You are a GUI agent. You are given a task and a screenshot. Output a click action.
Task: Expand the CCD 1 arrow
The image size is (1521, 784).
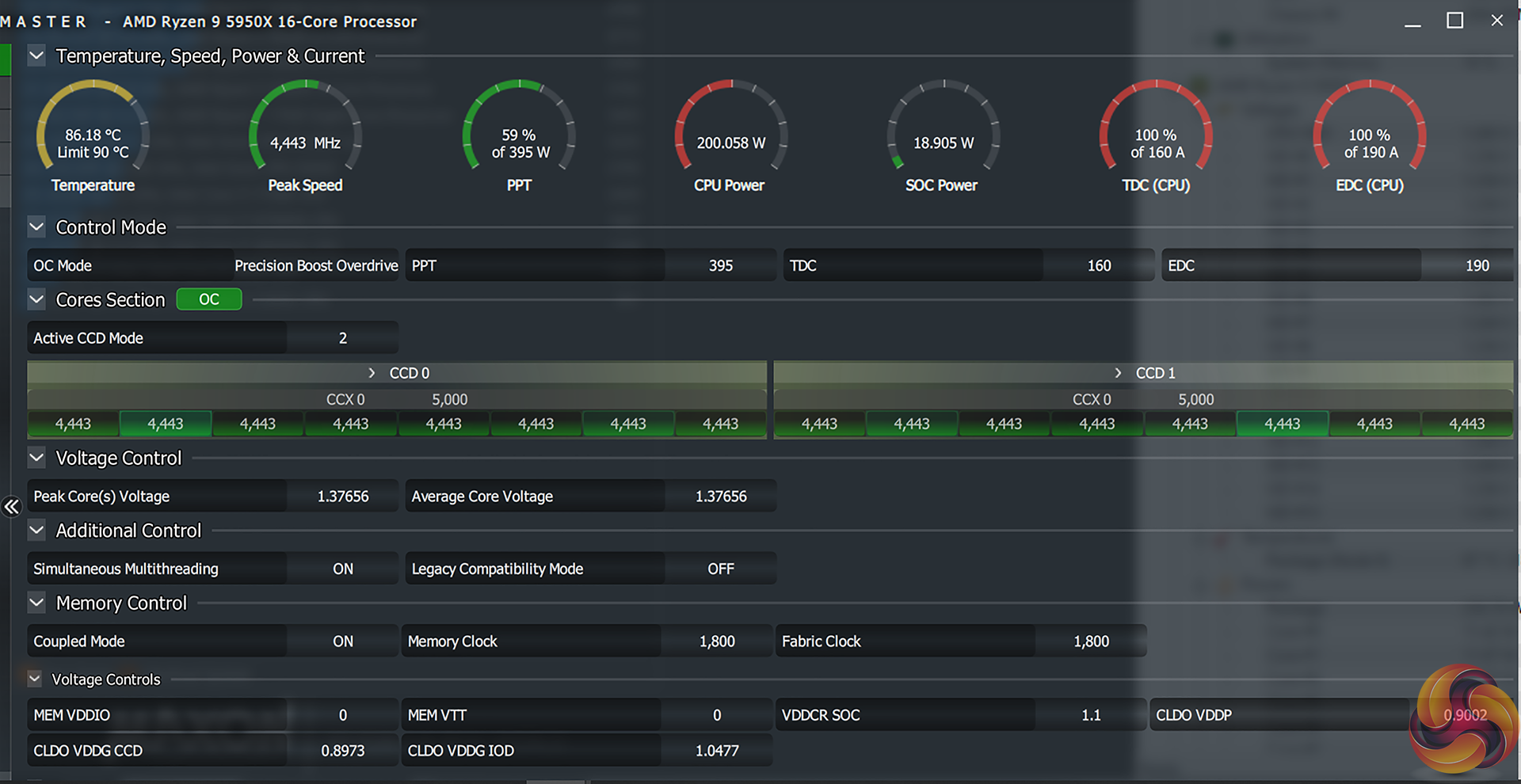[x=1118, y=373]
